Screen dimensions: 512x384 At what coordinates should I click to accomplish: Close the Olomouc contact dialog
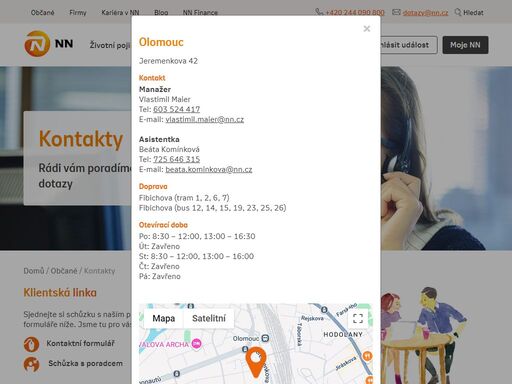pos(367,29)
